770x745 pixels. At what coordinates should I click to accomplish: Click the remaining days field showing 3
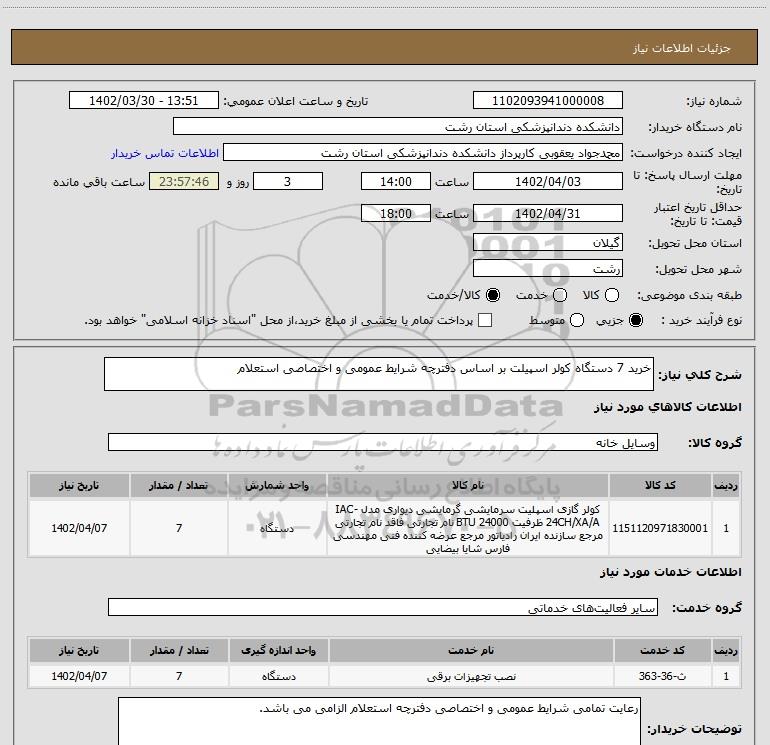(288, 181)
